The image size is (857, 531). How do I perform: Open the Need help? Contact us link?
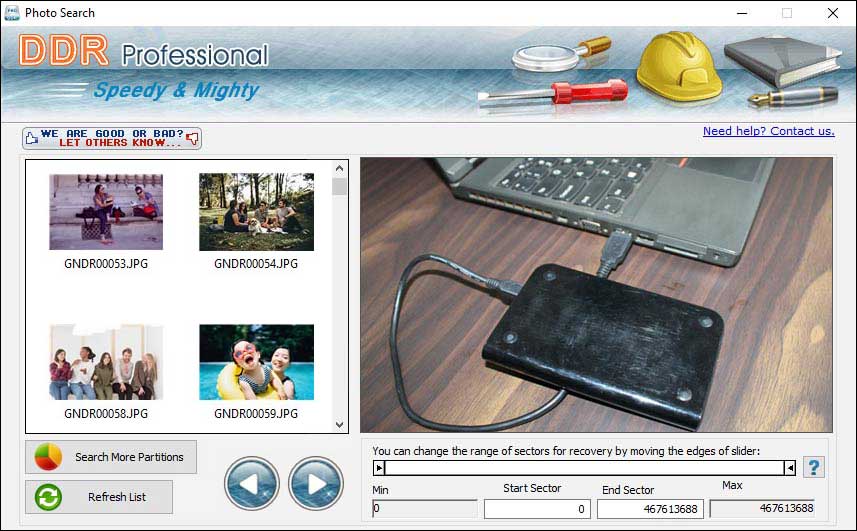click(x=768, y=131)
